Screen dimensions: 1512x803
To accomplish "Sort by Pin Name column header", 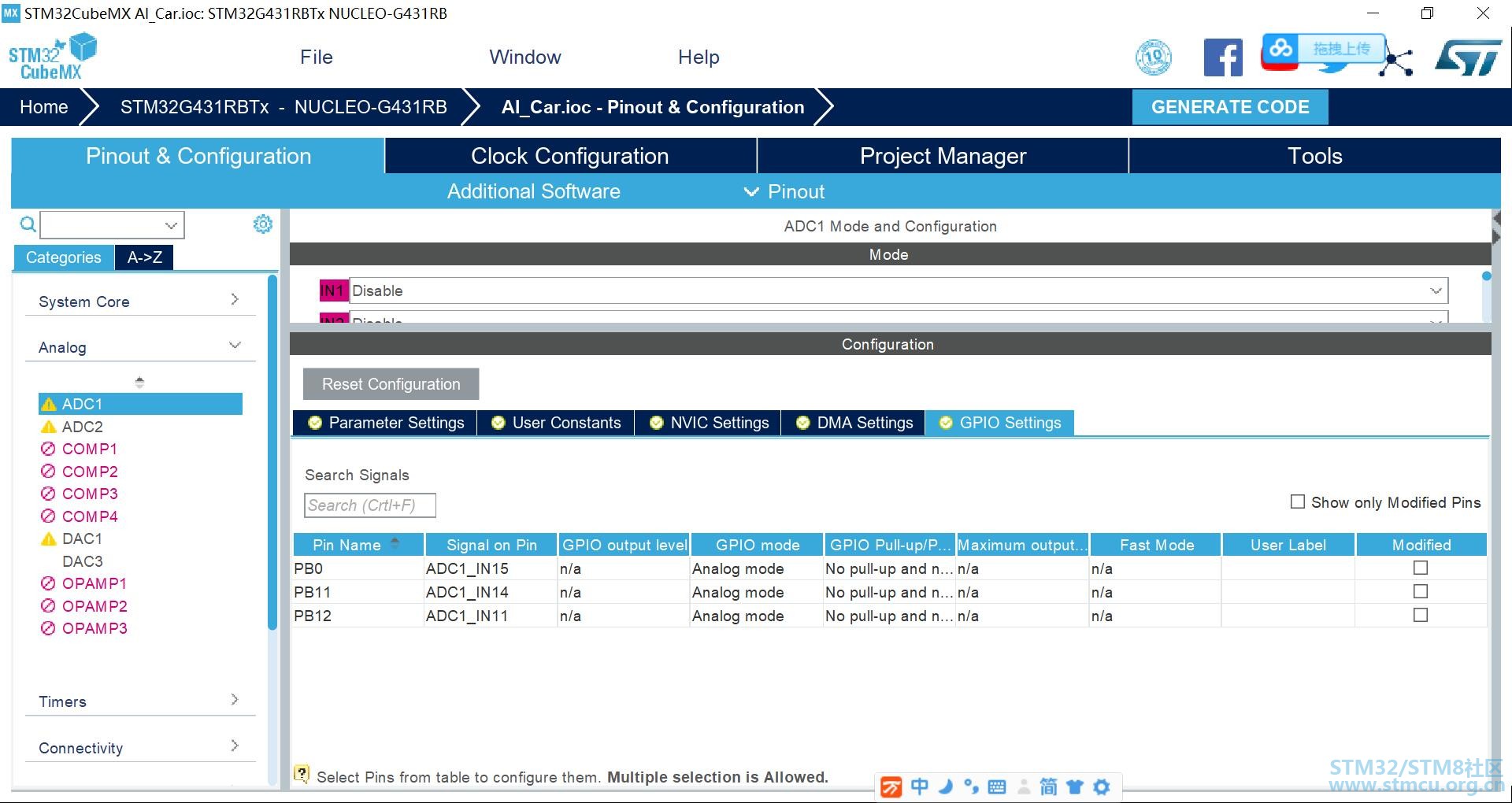I will pyautogui.click(x=358, y=545).
